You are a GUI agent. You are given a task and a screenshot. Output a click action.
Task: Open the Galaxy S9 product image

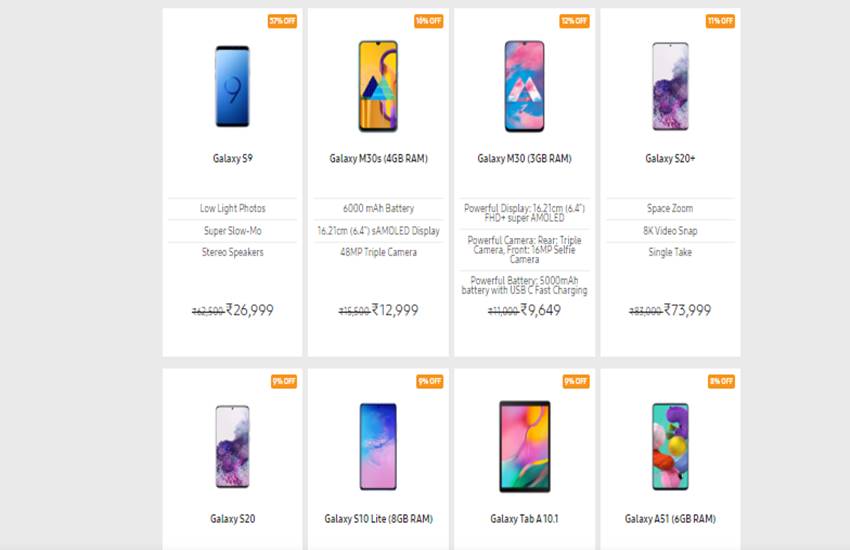233,86
